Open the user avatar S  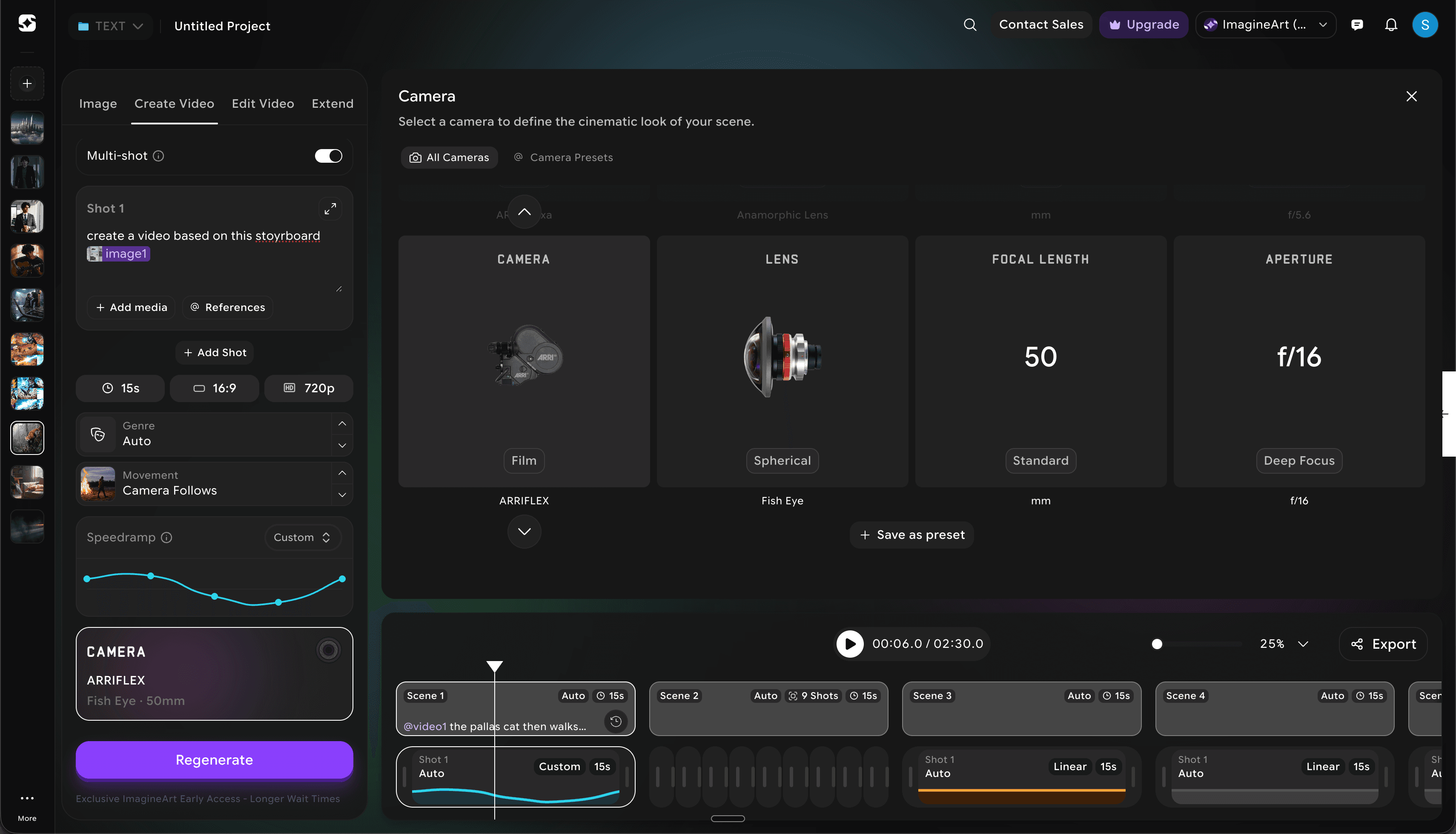pyautogui.click(x=1424, y=25)
